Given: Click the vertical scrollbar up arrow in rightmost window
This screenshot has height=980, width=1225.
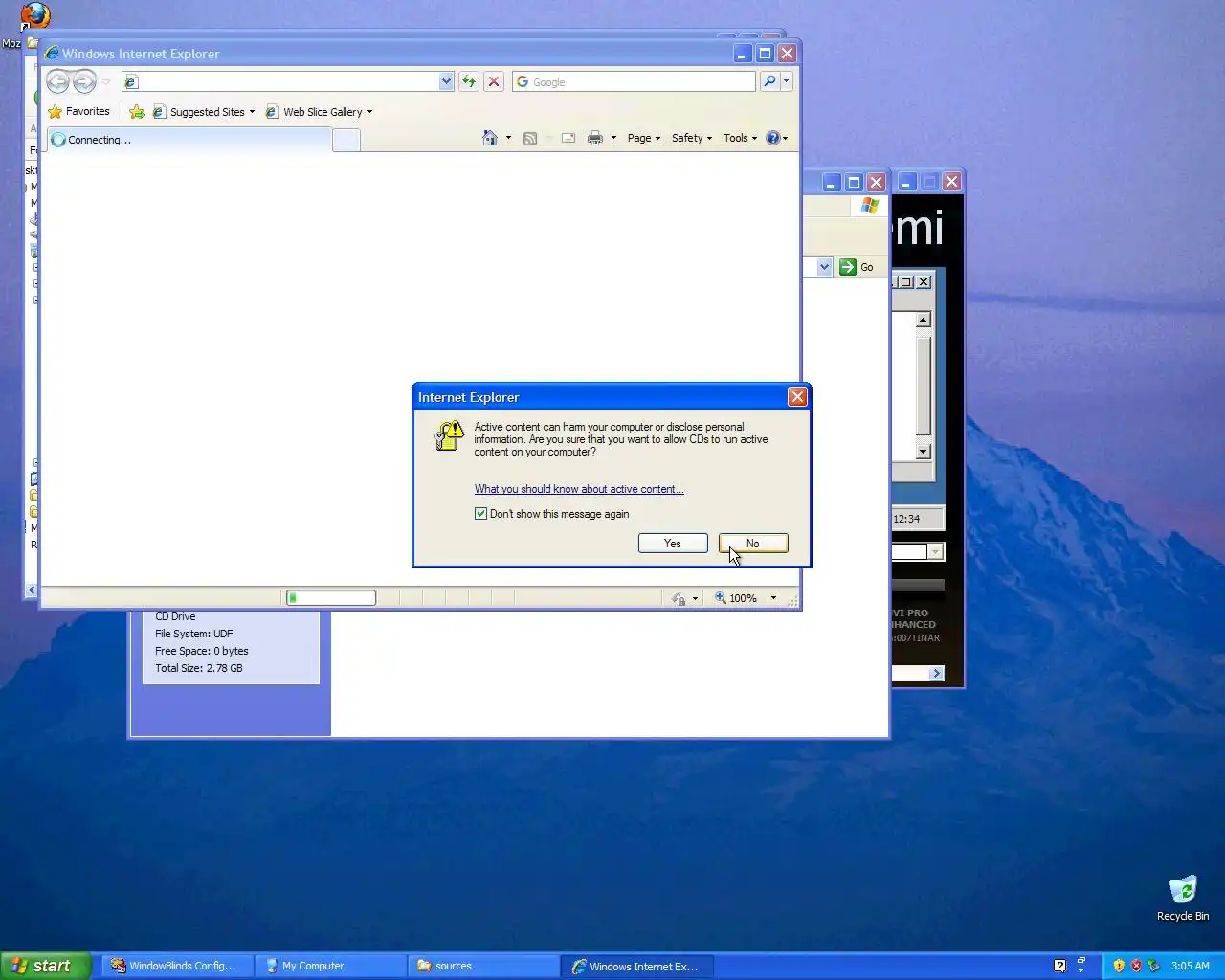Looking at the screenshot, I should tap(924, 320).
